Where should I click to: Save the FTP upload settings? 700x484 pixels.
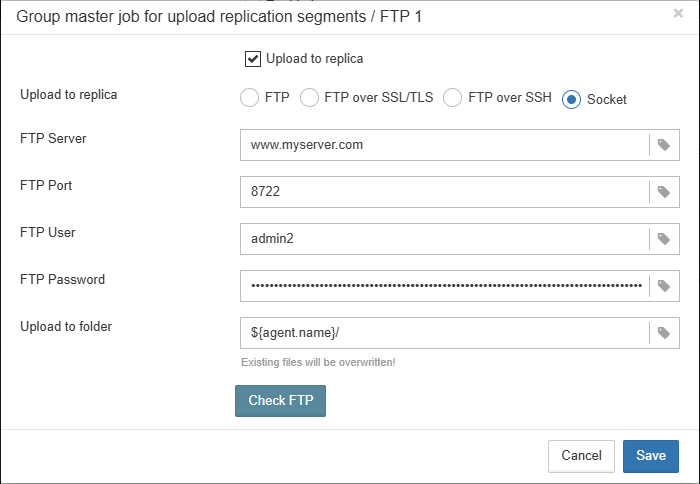(x=650, y=456)
